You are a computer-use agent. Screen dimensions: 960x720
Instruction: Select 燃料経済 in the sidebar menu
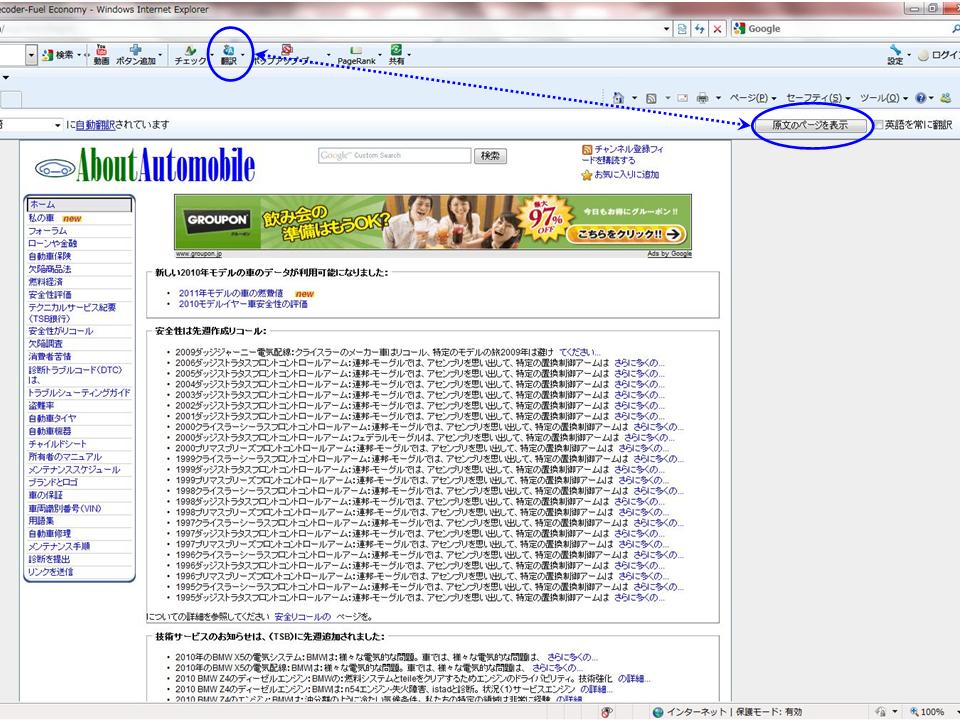tap(45, 282)
